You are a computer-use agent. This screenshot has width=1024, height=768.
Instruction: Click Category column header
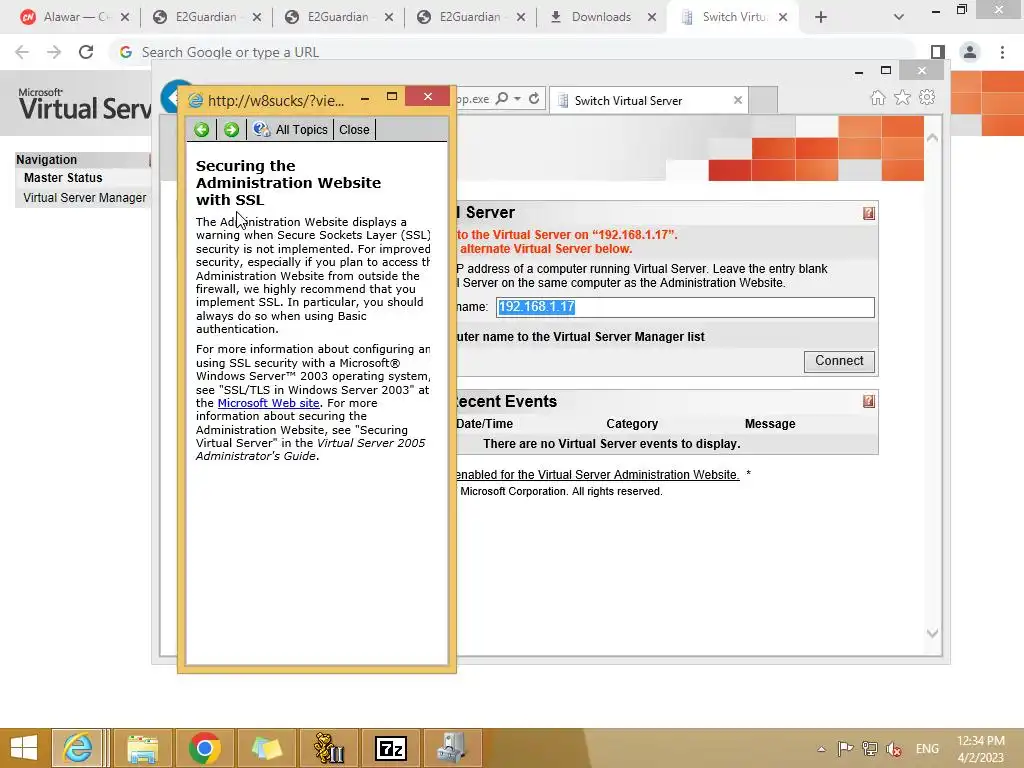tap(632, 424)
